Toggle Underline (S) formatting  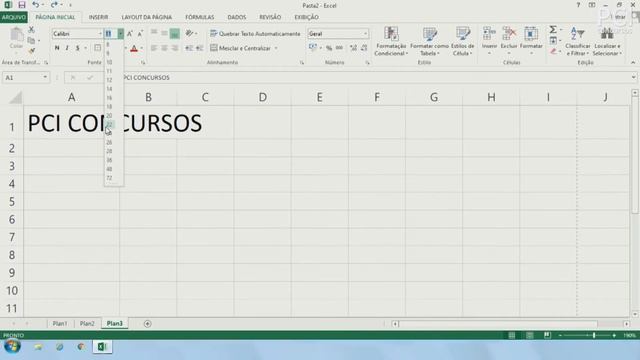77,48
